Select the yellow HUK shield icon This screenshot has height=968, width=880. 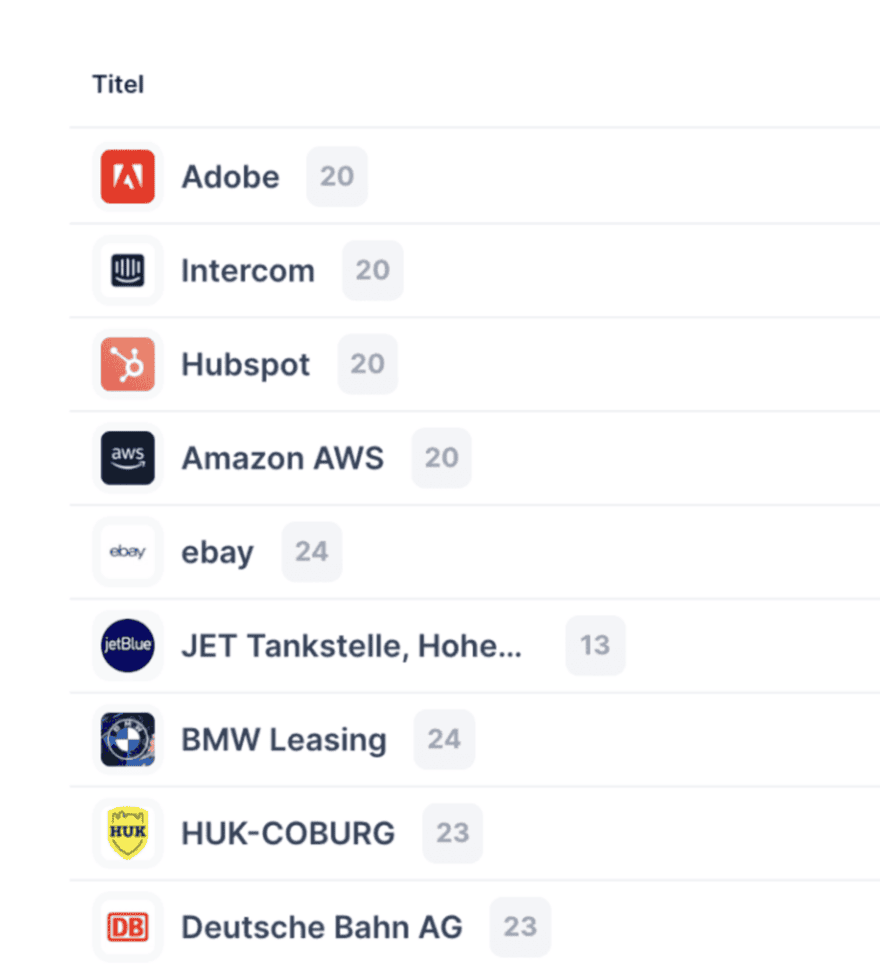tap(128, 833)
